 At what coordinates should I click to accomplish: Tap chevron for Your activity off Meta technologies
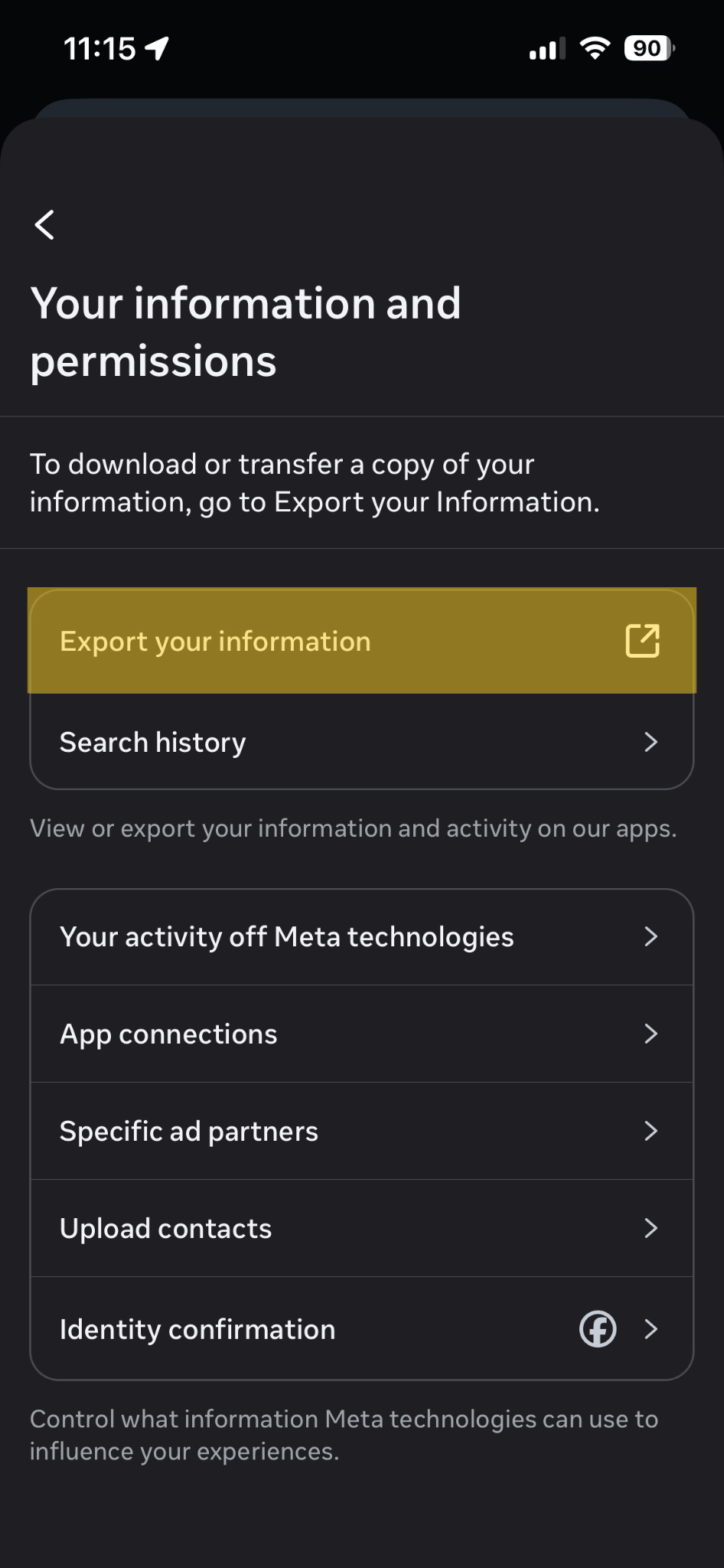pyautogui.click(x=651, y=936)
